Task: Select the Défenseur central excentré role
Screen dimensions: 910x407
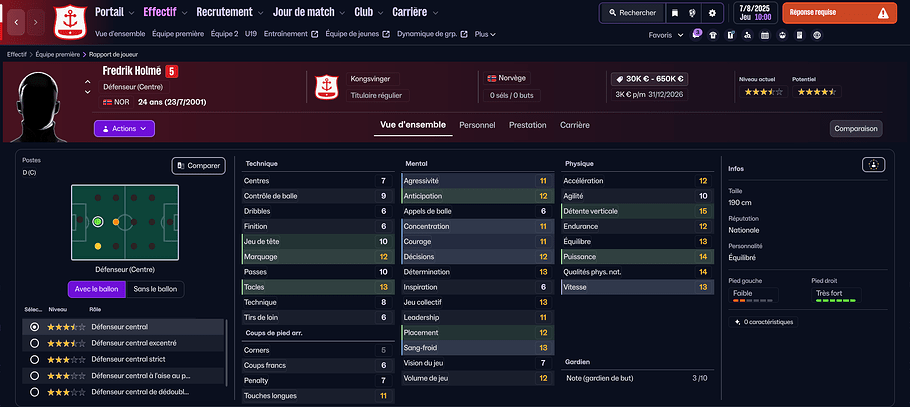Action: [x=37, y=343]
